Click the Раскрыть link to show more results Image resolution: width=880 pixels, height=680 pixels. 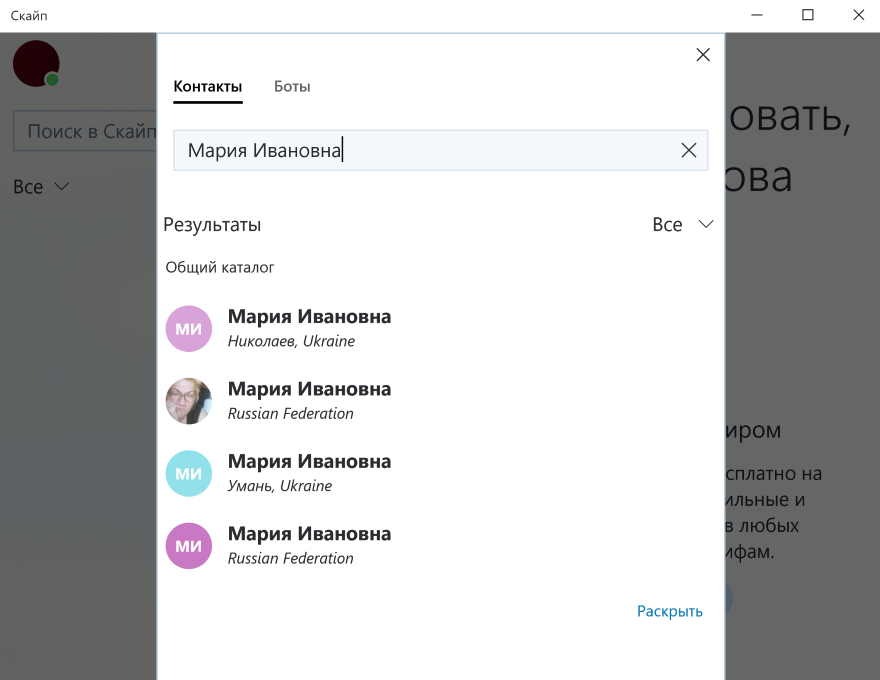pos(670,611)
